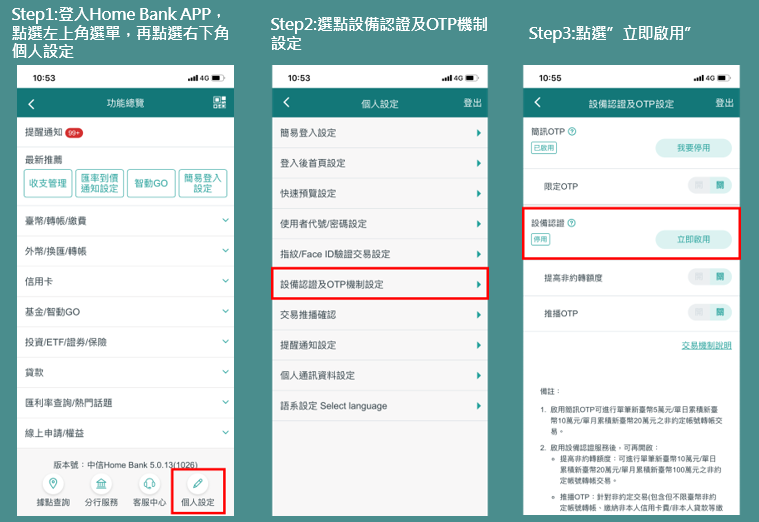Open the 99+ notification badge
The image size is (759, 522).
pos(74,133)
